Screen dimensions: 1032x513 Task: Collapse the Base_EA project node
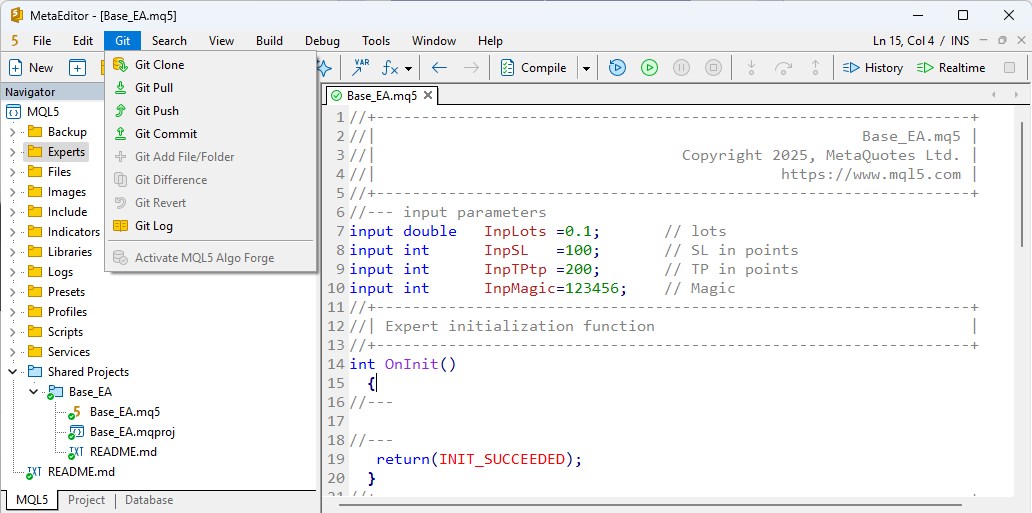coord(34,392)
